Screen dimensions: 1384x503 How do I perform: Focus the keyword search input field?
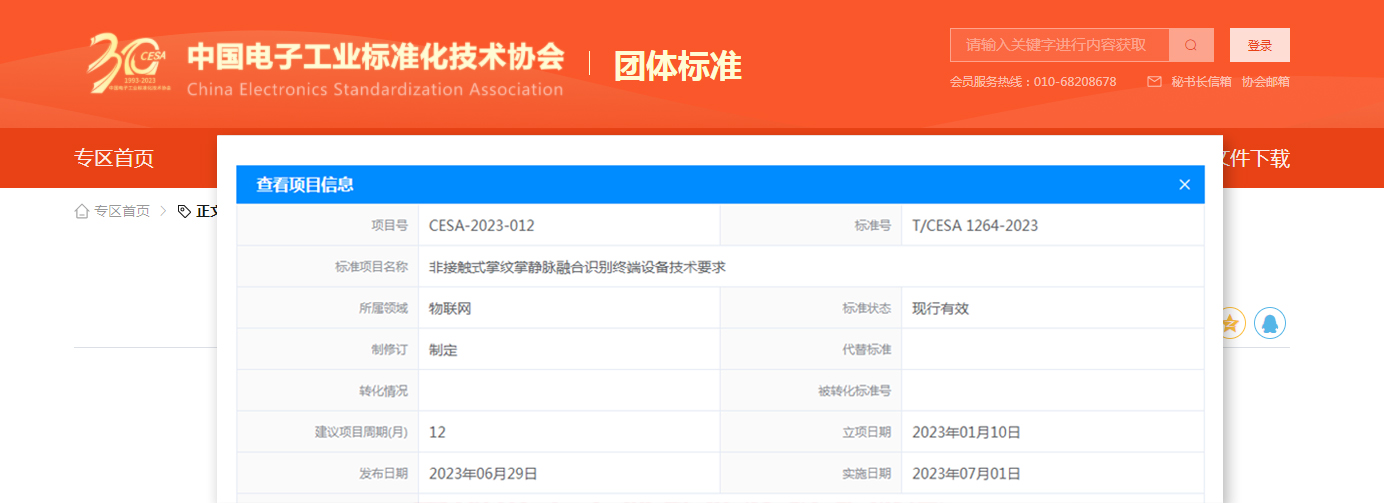click(x=1059, y=45)
